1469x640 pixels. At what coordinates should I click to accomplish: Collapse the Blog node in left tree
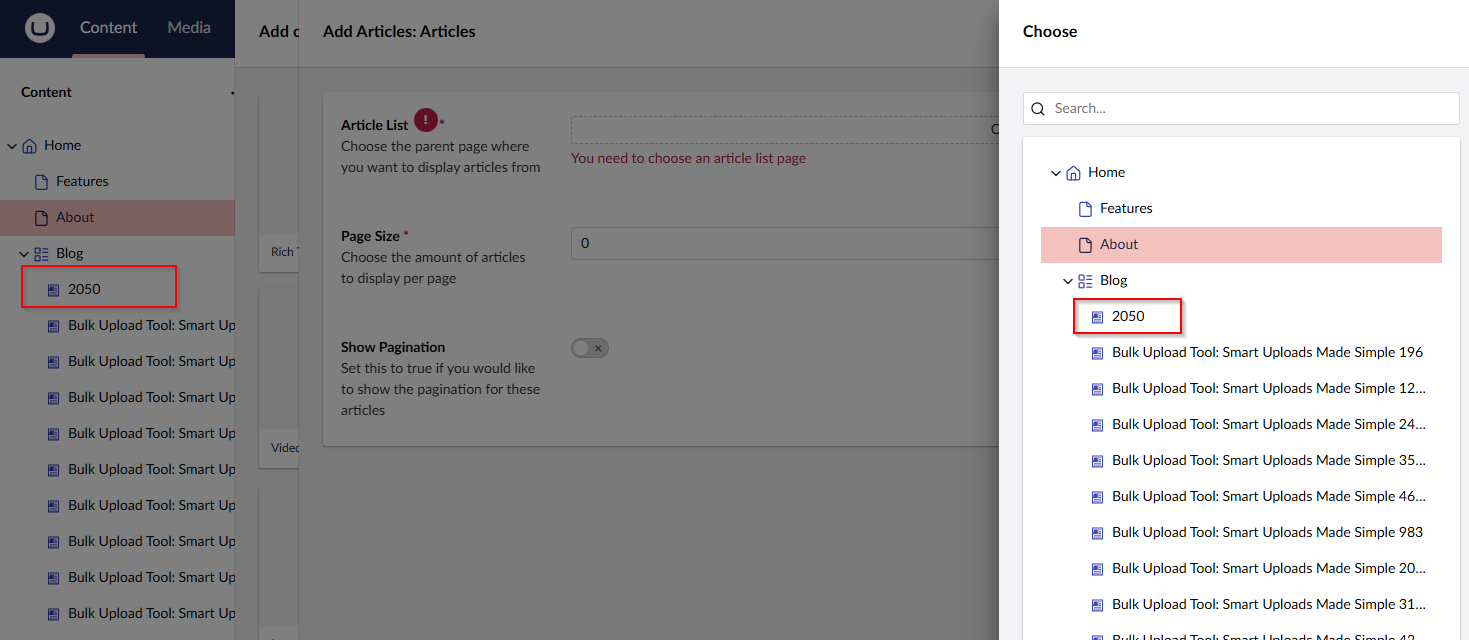(24, 254)
